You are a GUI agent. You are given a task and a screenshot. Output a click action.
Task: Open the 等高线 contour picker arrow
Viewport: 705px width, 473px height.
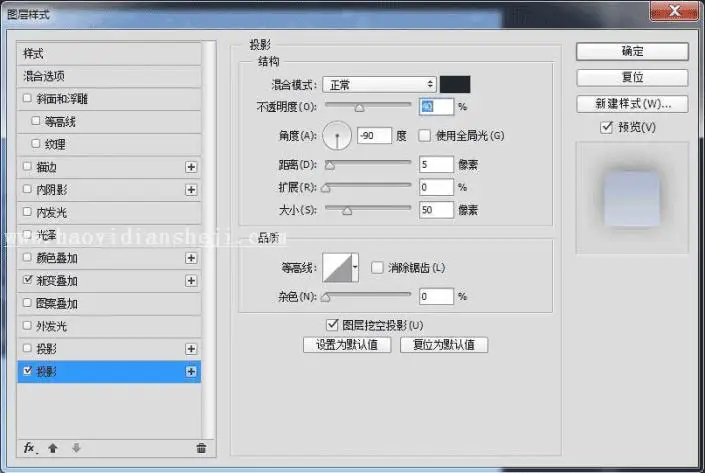pos(355,268)
